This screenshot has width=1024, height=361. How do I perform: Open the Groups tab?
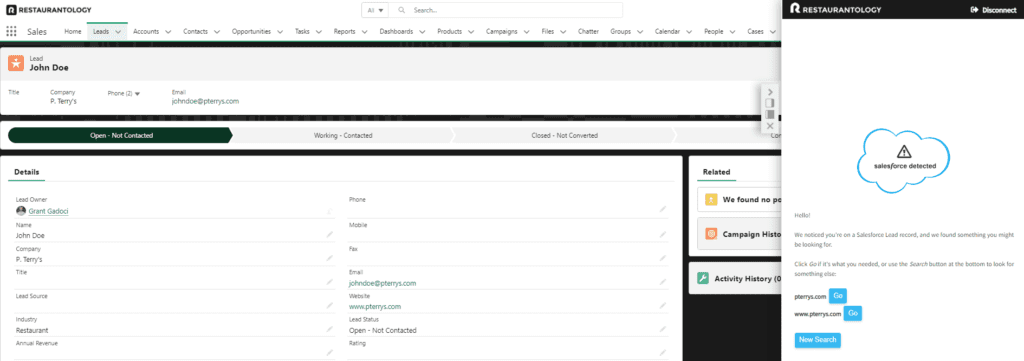[x=620, y=31]
